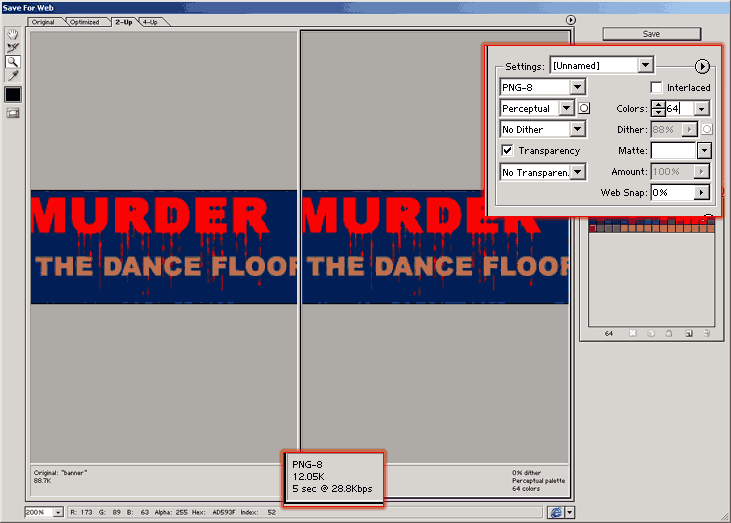Click the Alpha 255 readout

click(171, 512)
